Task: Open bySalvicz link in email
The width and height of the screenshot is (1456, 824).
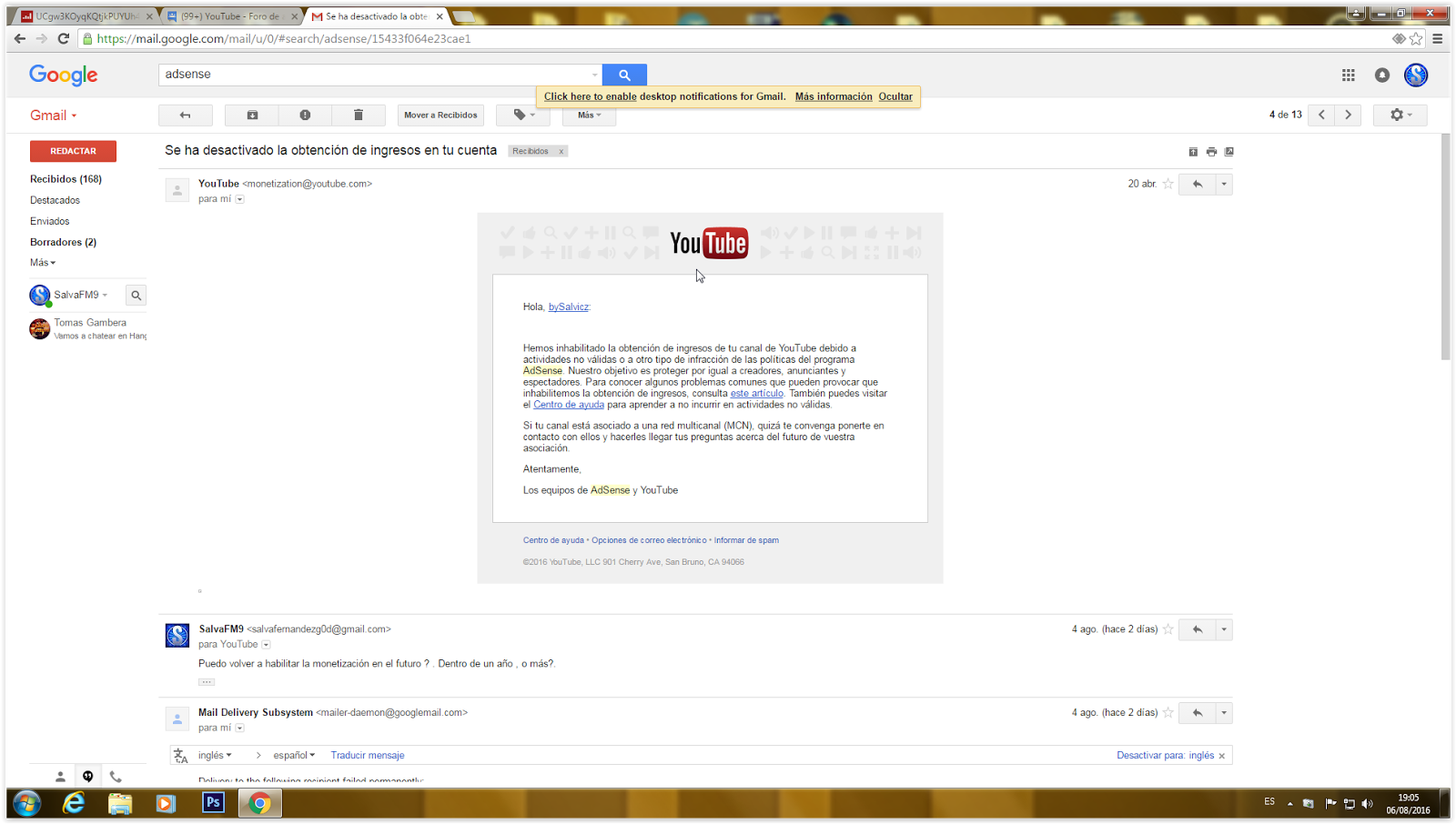Action: [x=569, y=307]
